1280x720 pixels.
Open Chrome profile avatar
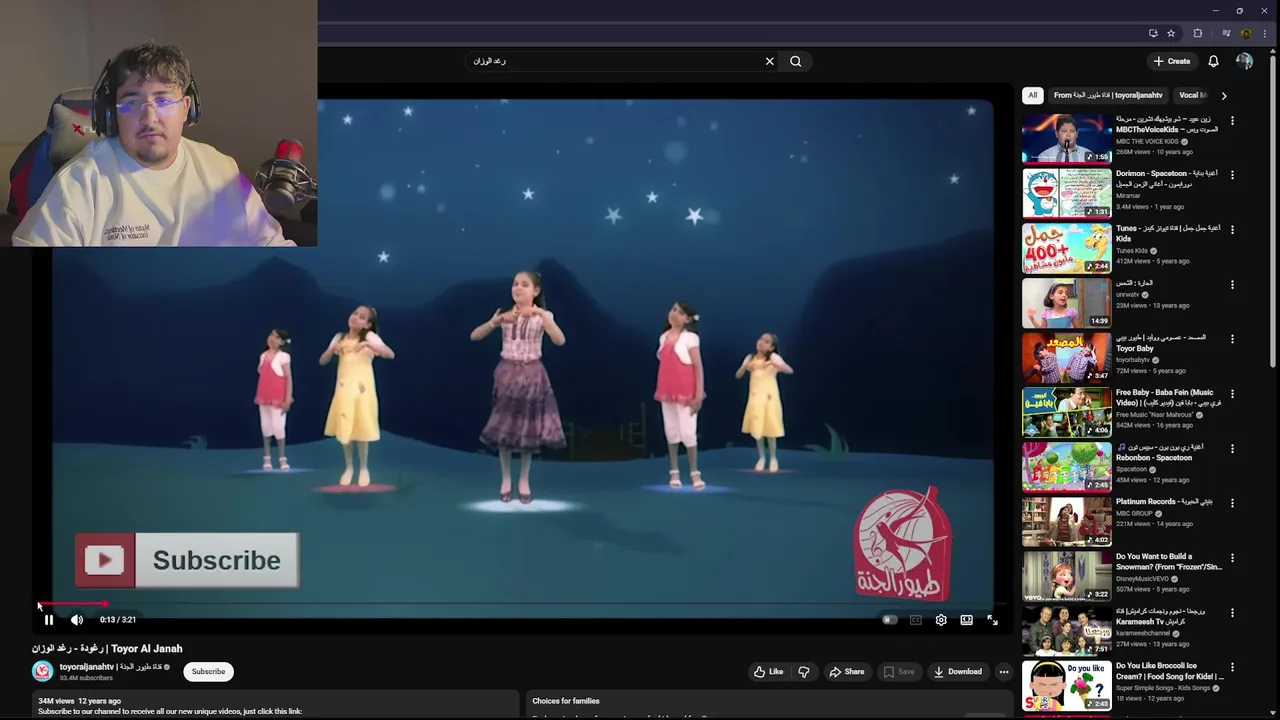[x=1246, y=33]
